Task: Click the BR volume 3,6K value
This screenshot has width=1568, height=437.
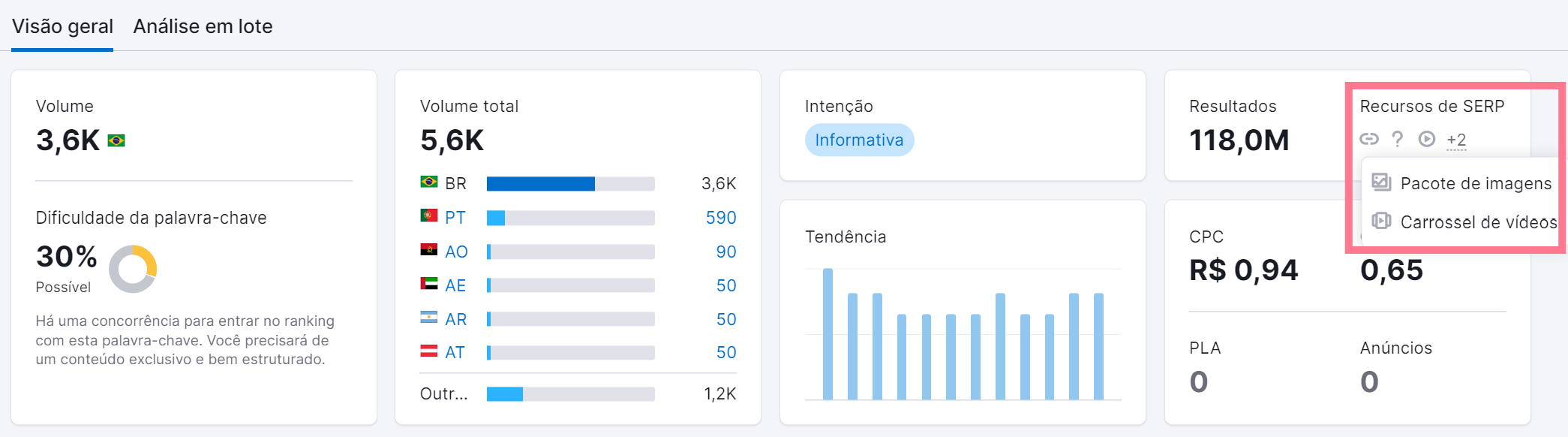Action: 719,184
